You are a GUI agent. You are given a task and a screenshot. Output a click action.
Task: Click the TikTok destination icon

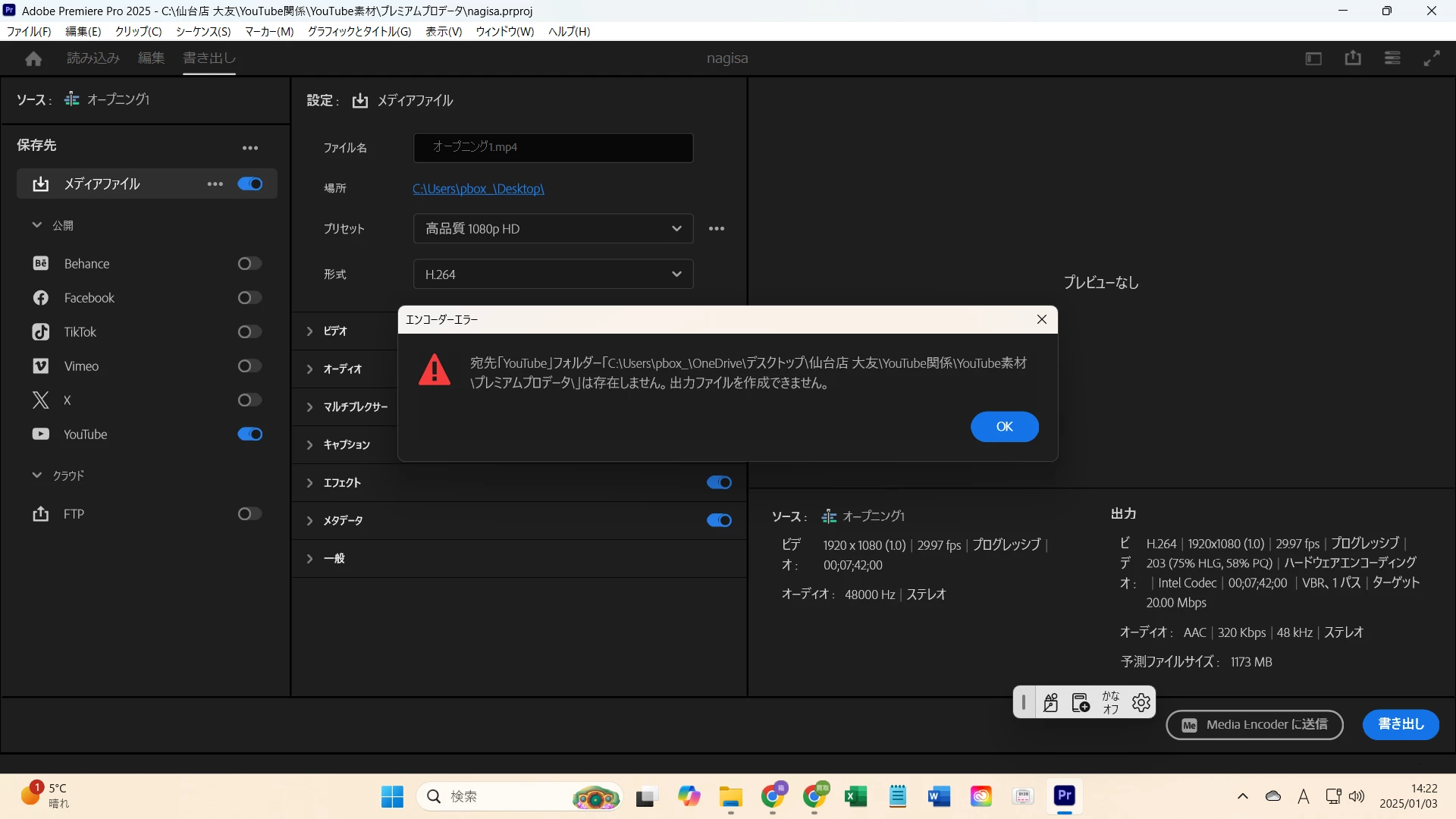[x=41, y=332]
